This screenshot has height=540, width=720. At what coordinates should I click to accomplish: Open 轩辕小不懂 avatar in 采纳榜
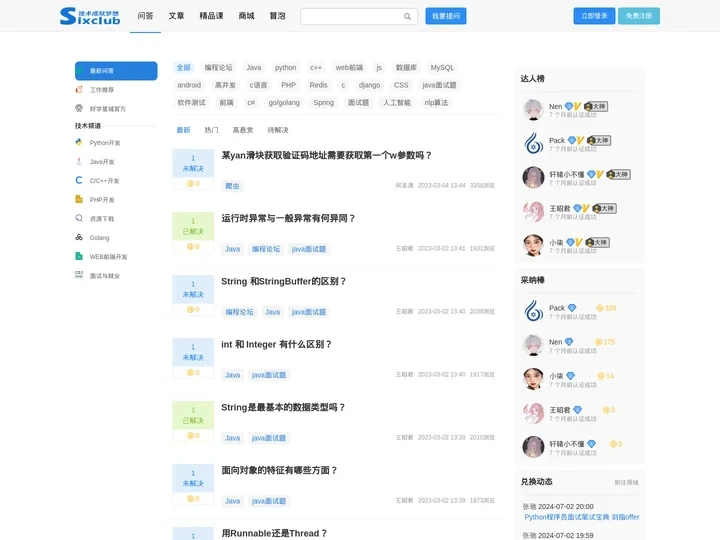coord(533,447)
